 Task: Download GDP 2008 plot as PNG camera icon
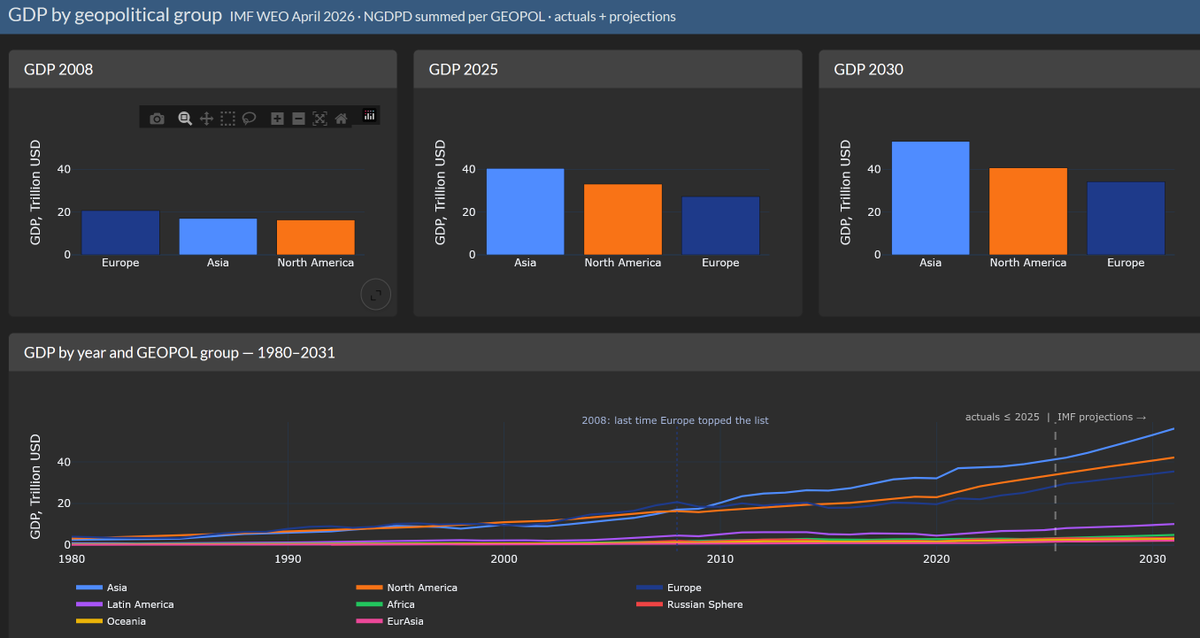157,118
